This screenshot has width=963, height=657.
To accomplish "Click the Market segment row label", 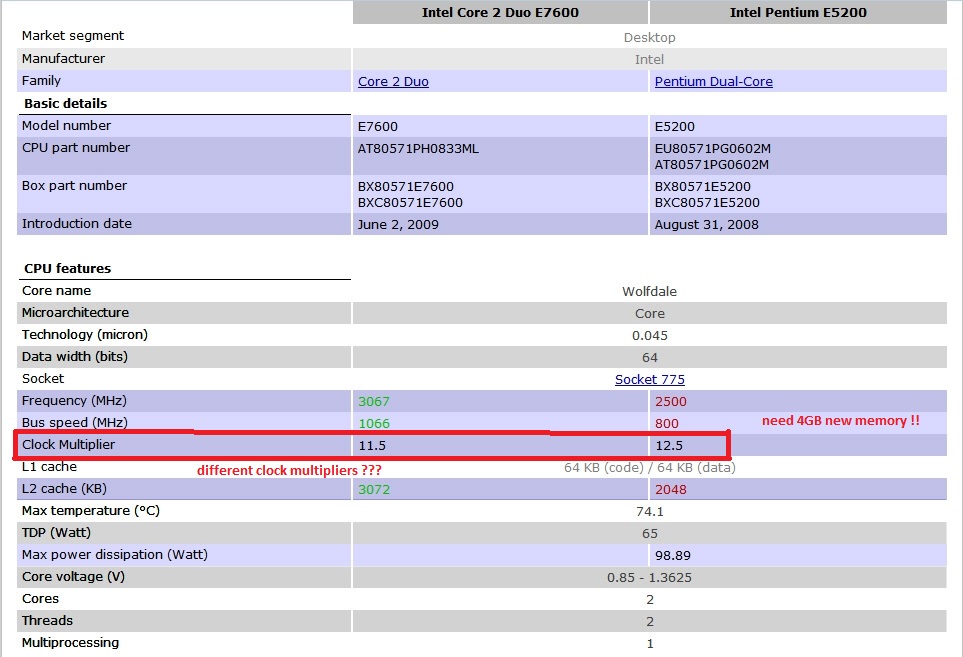I will click(72, 36).
